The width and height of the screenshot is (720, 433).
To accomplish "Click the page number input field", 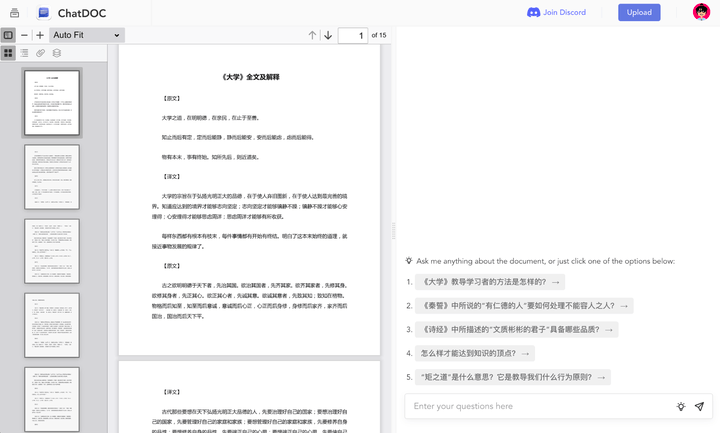I will [352, 35].
